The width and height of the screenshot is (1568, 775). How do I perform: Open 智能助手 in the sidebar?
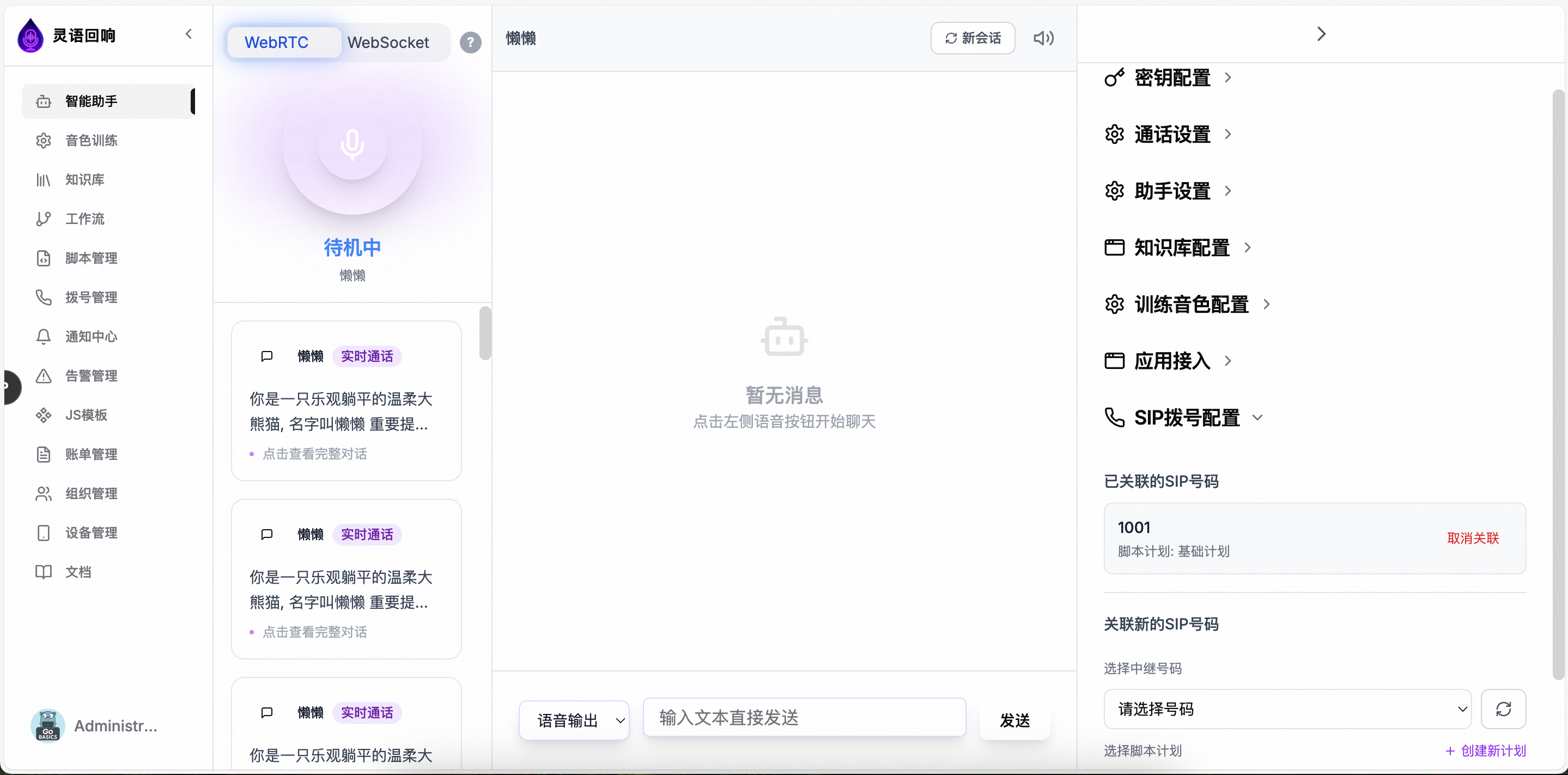(x=108, y=101)
